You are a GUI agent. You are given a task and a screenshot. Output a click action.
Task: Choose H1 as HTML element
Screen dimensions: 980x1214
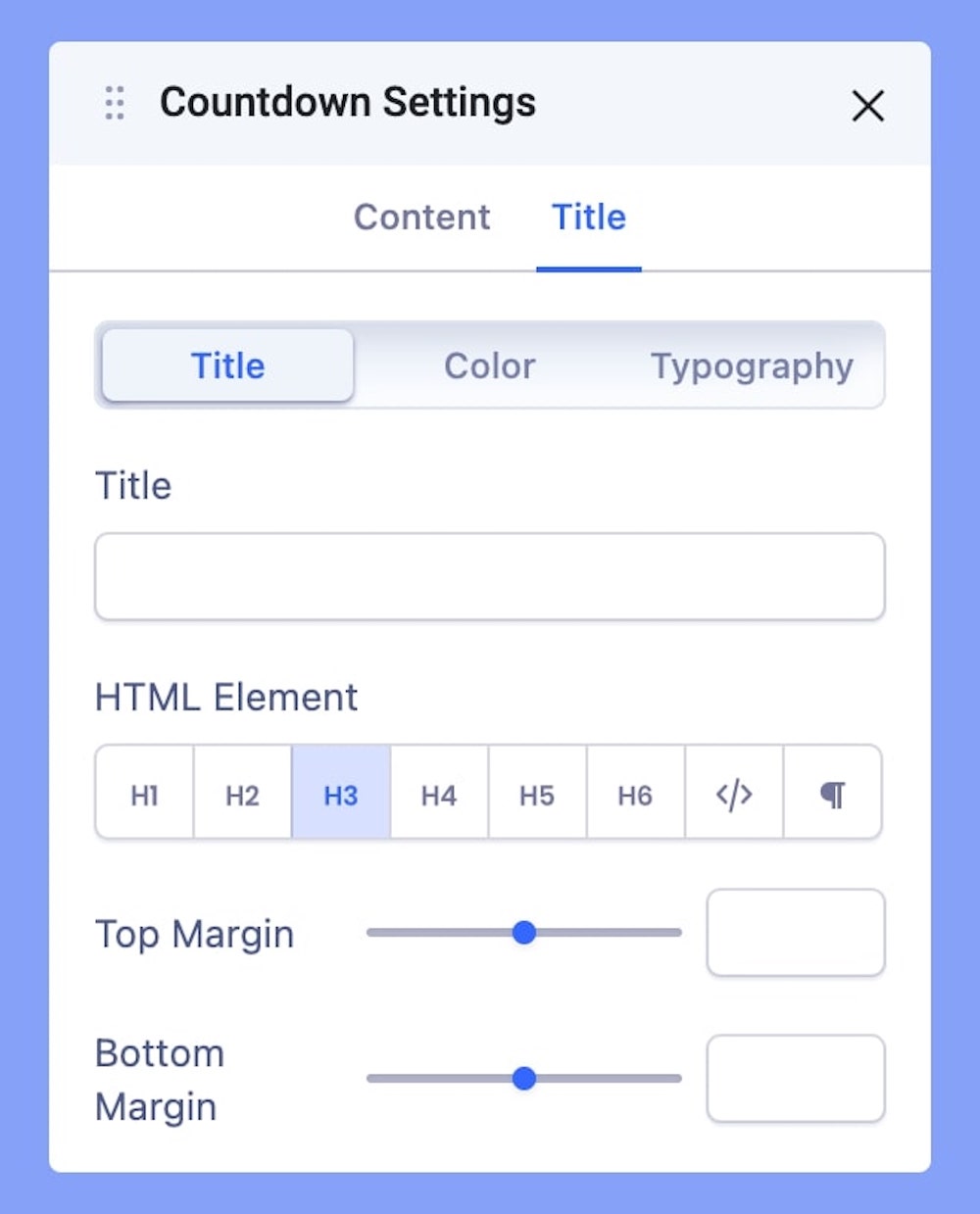click(145, 795)
